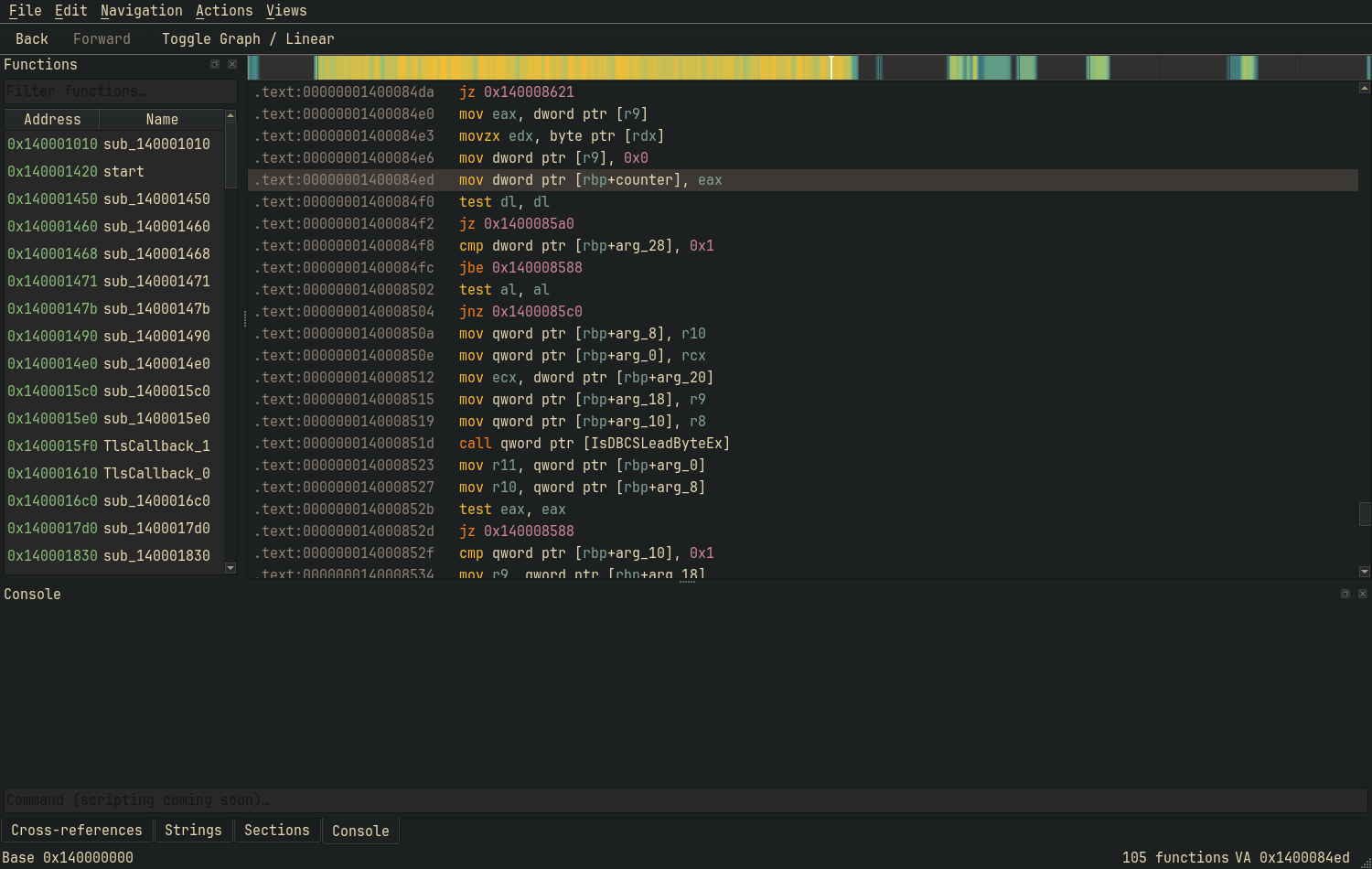Select function TlsCallback_1

(114, 446)
